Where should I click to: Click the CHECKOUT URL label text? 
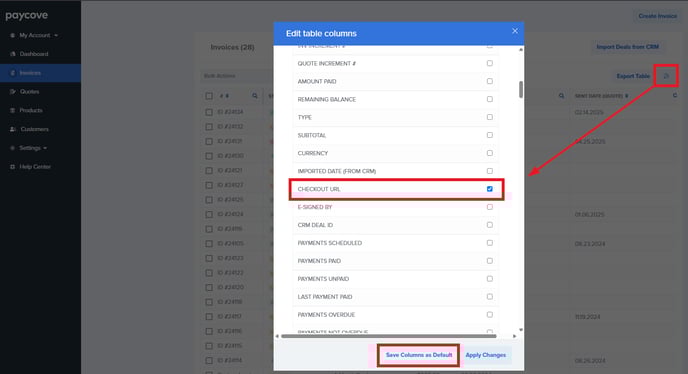[319, 189]
